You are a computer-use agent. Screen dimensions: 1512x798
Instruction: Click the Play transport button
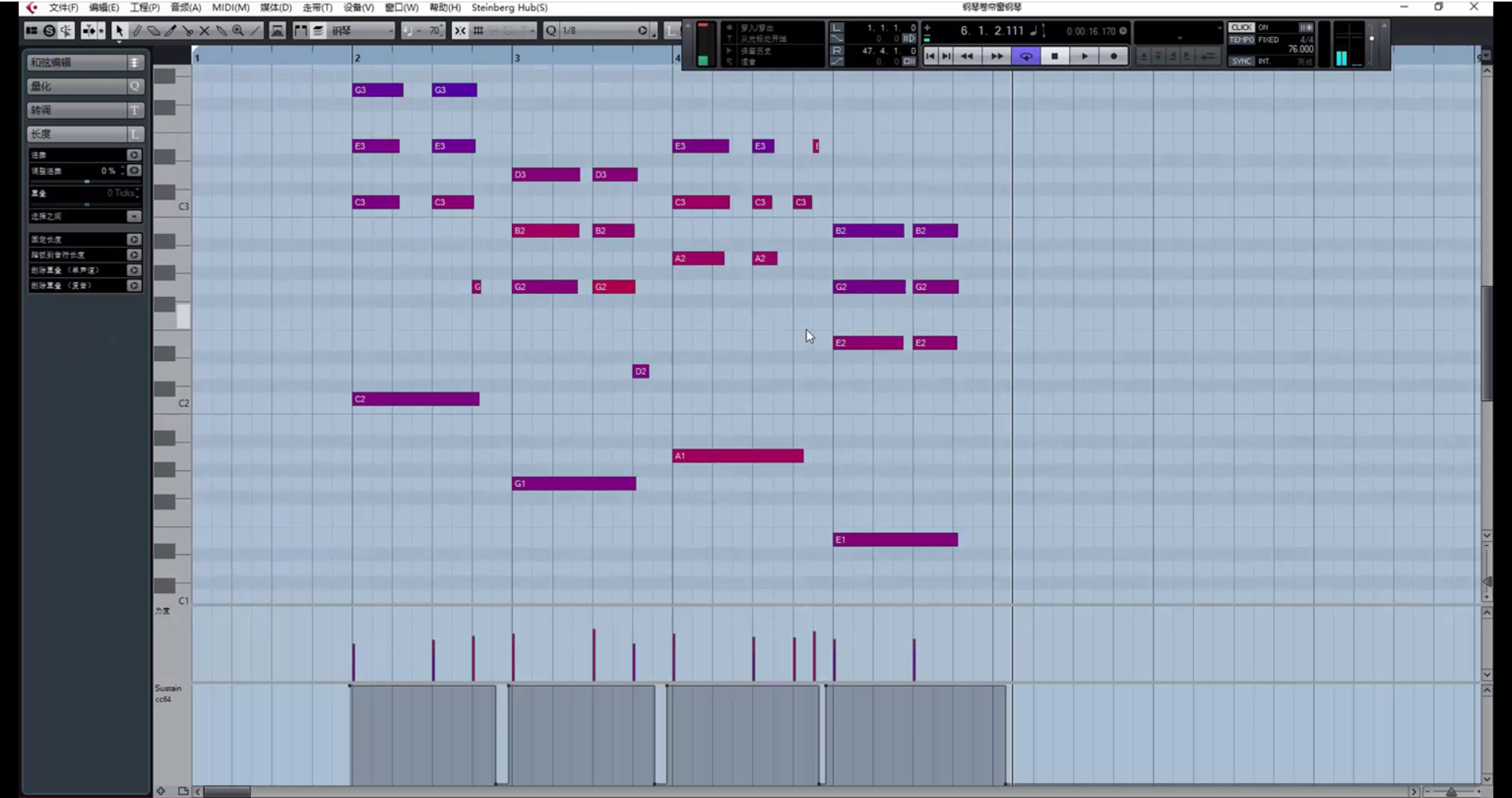[x=1084, y=56]
